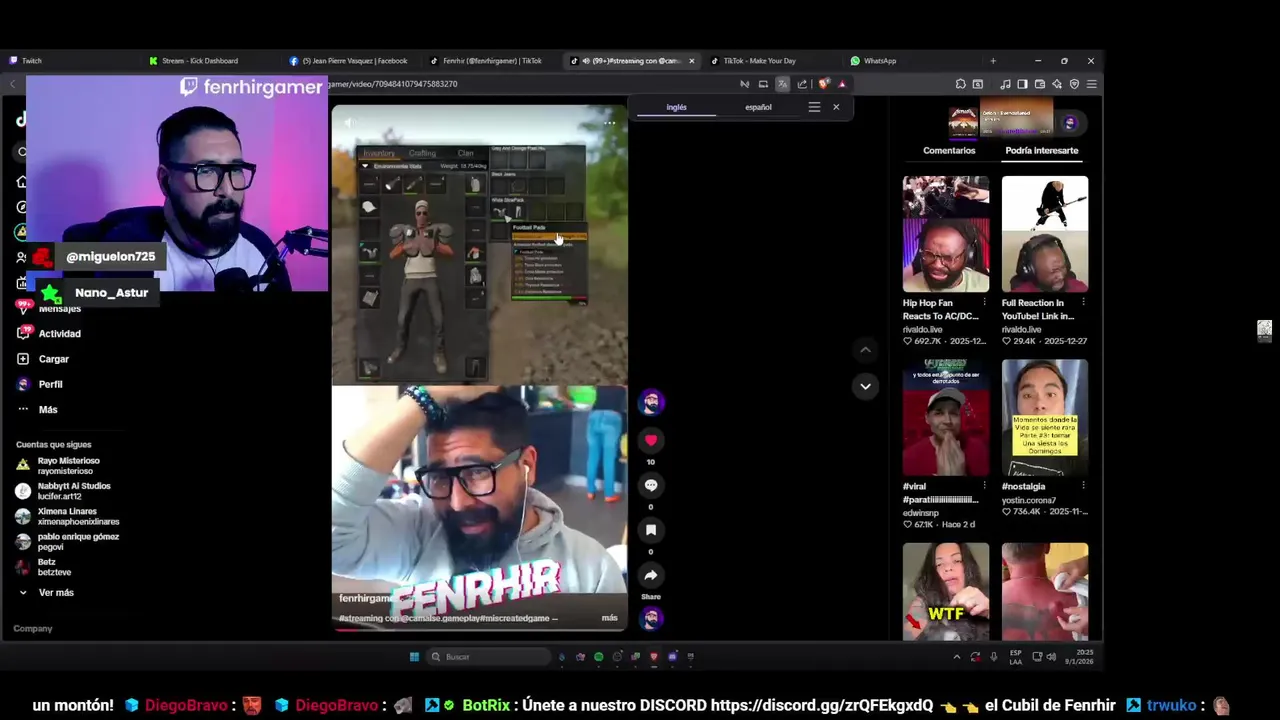Bookmark the video with the save icon
The image size is (1280, 720).
tap(651, 530)
